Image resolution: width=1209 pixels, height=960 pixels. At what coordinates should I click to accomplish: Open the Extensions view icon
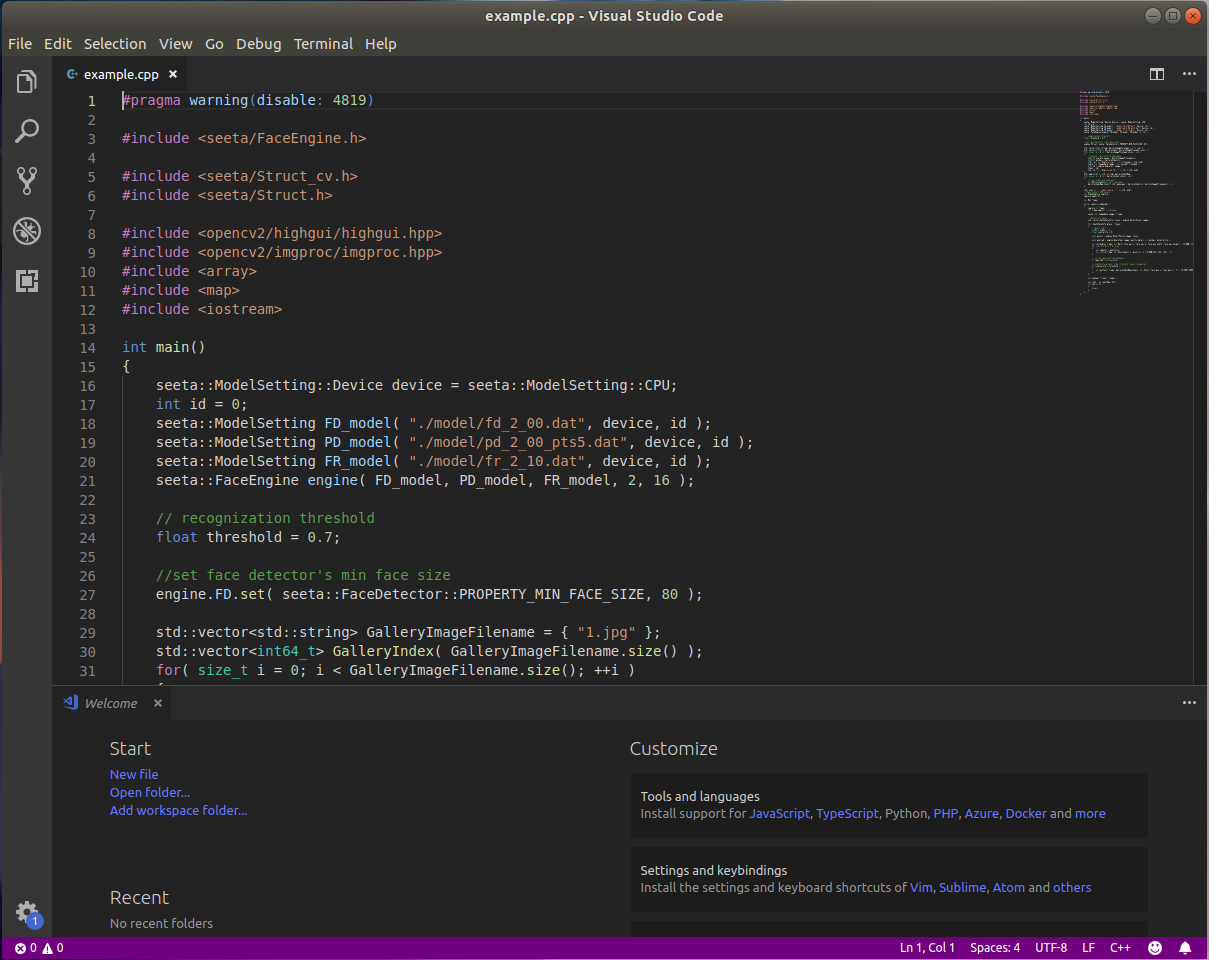27,281
